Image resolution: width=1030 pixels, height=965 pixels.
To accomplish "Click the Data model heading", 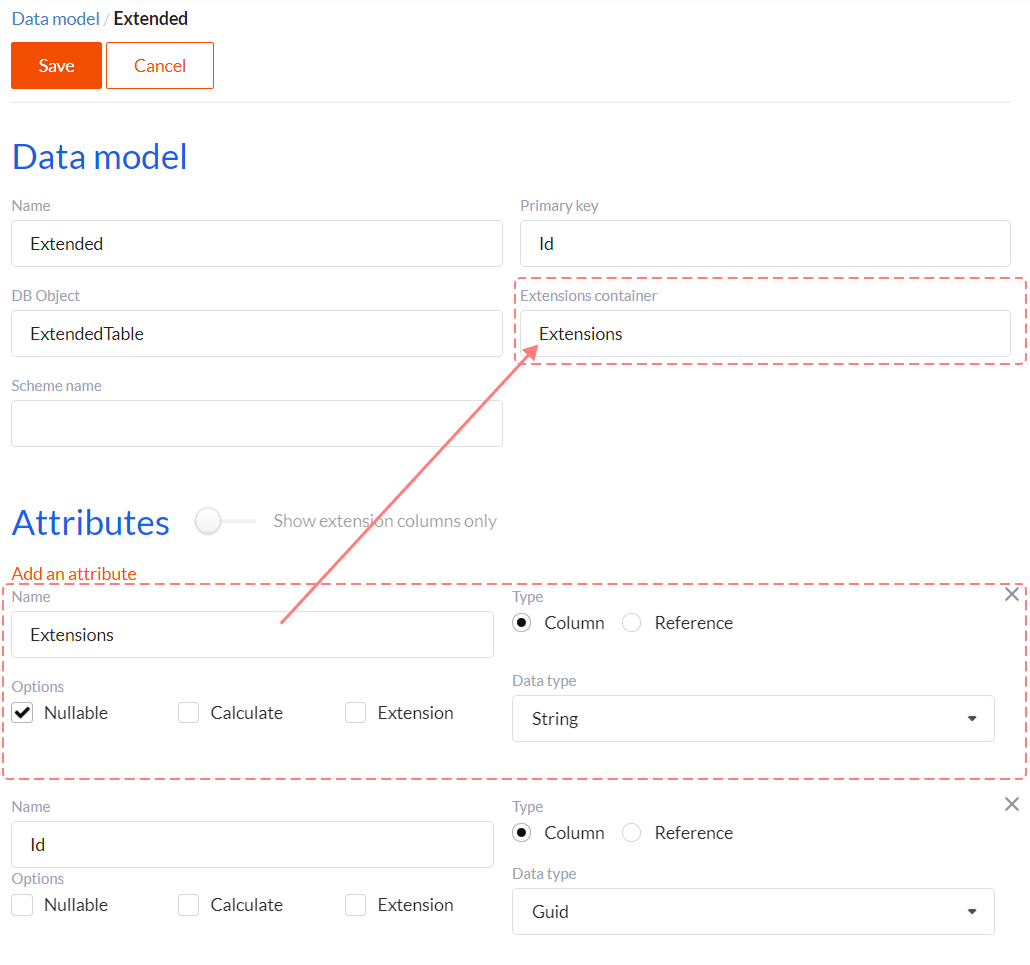I will point(100,157).
